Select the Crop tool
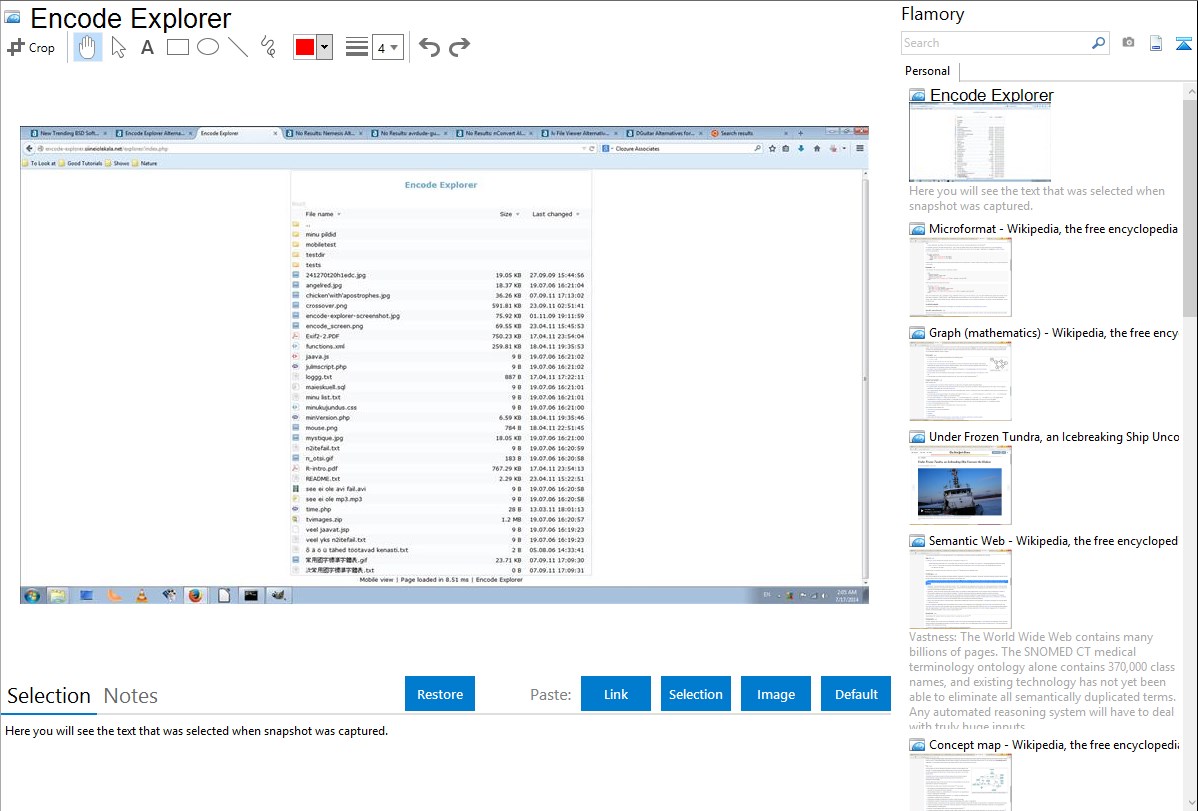 click(x=31, y=47)
